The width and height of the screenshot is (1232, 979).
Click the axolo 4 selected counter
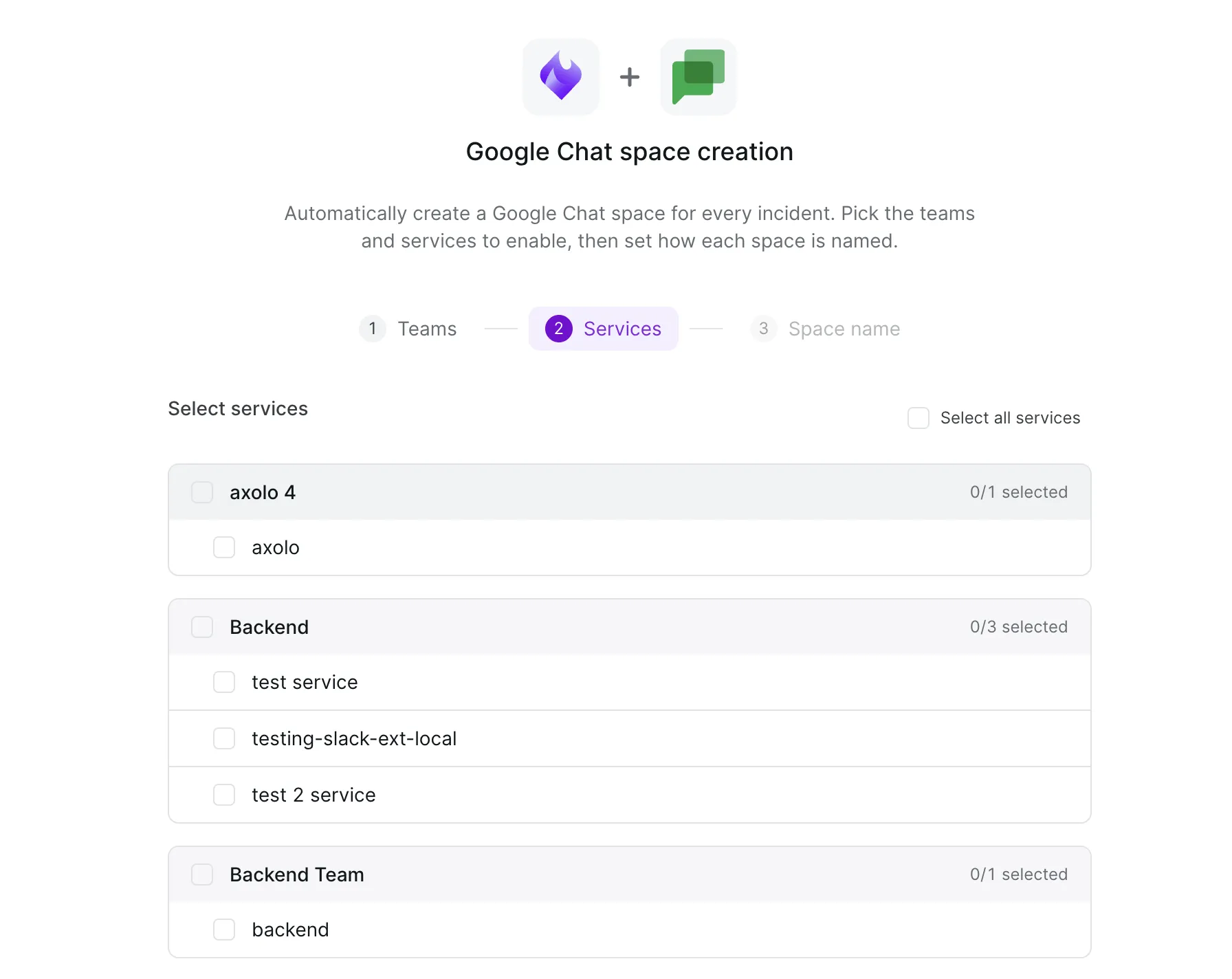coord(1019,492)
